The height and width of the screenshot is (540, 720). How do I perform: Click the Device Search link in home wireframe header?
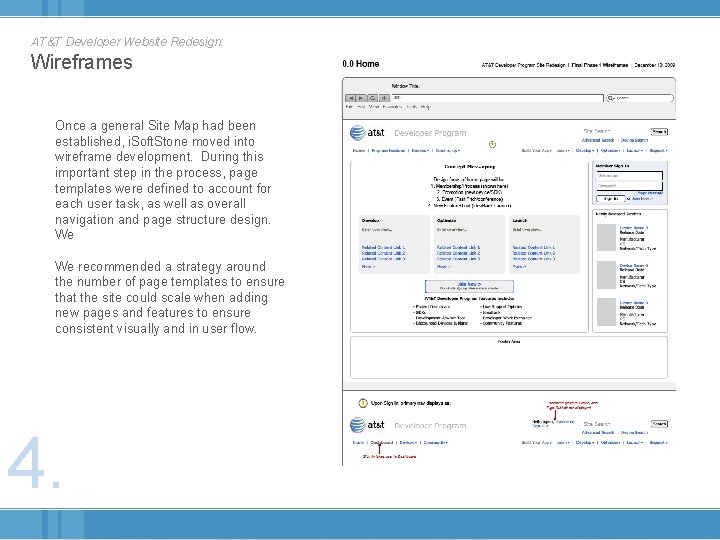[x=634, y=140]
